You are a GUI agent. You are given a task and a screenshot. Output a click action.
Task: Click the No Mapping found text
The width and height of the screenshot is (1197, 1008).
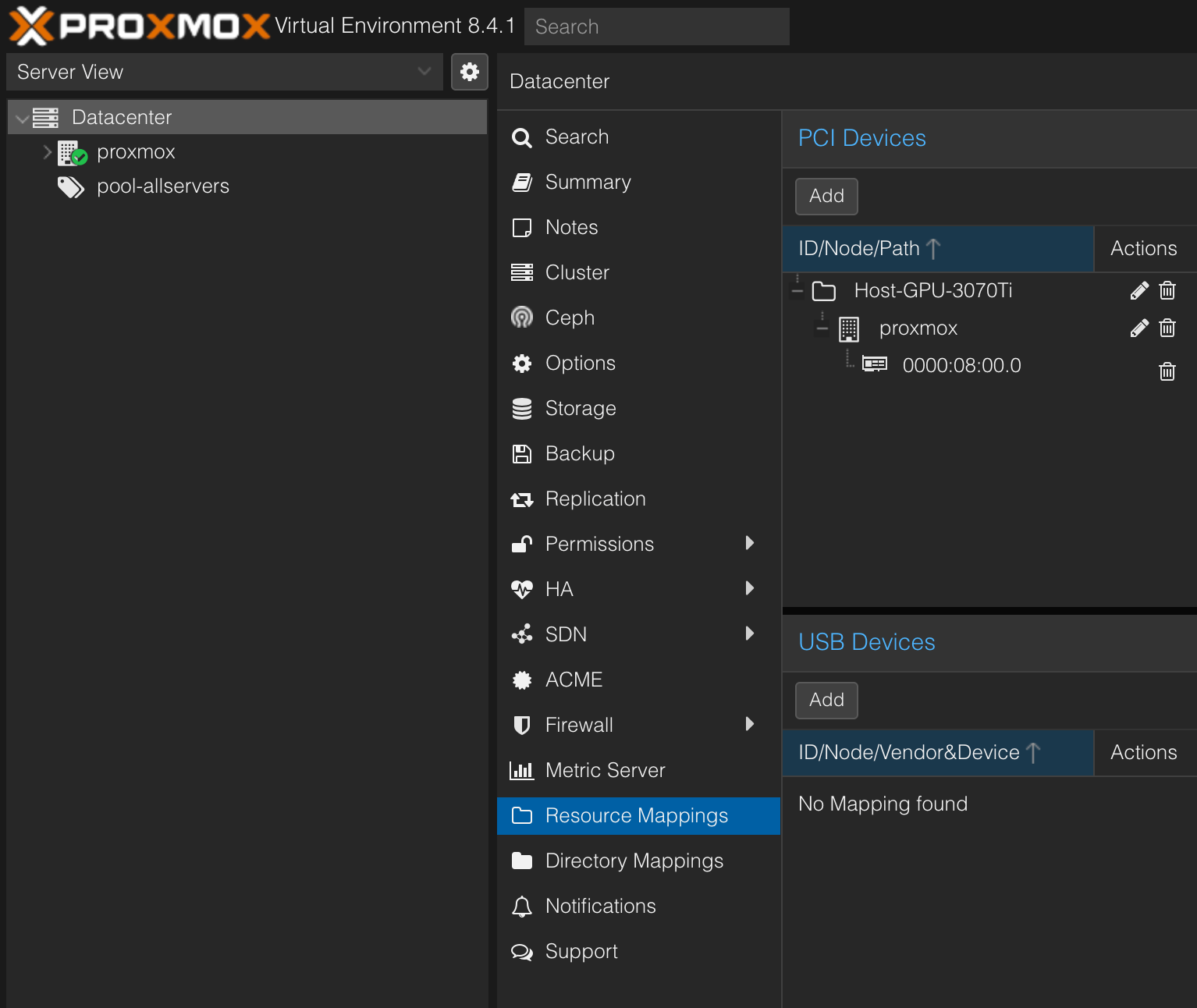point(883,804)
